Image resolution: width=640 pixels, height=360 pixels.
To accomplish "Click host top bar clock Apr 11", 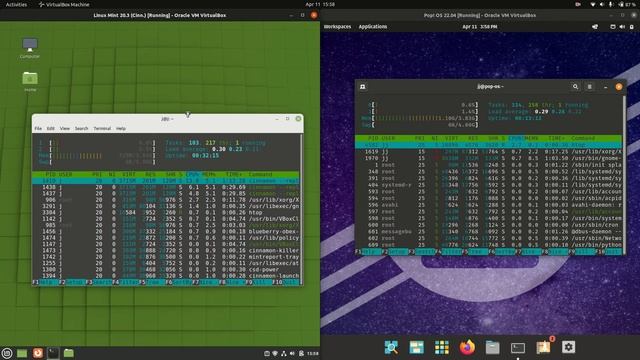I will click(320, 4).
